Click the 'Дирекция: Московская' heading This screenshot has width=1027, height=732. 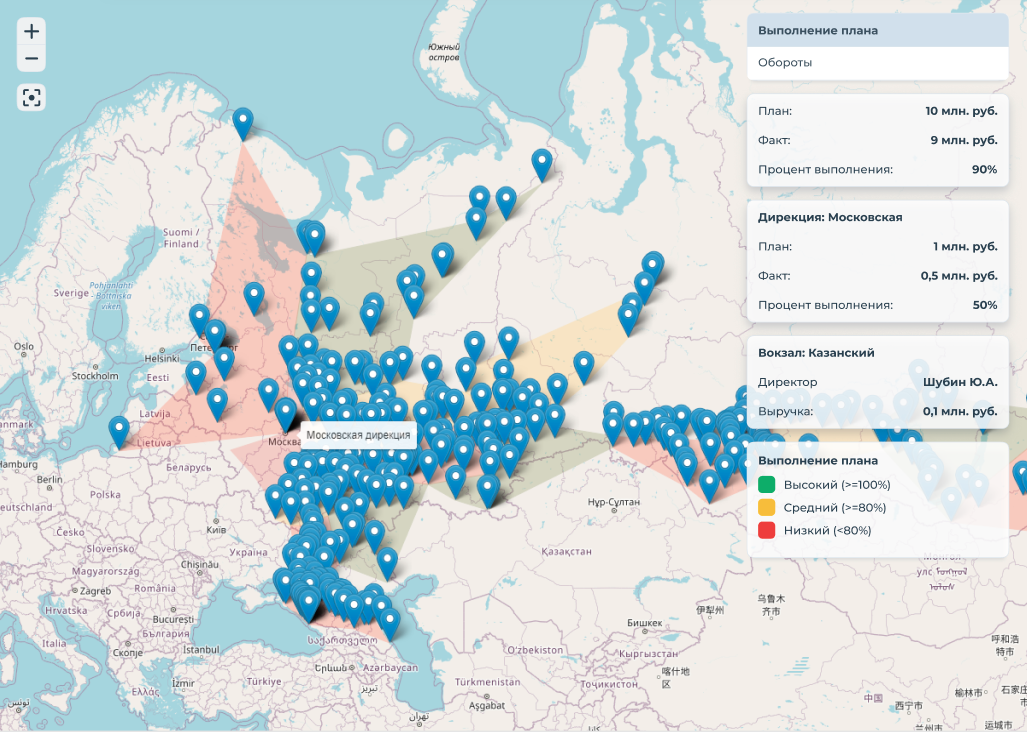[830, 217]
